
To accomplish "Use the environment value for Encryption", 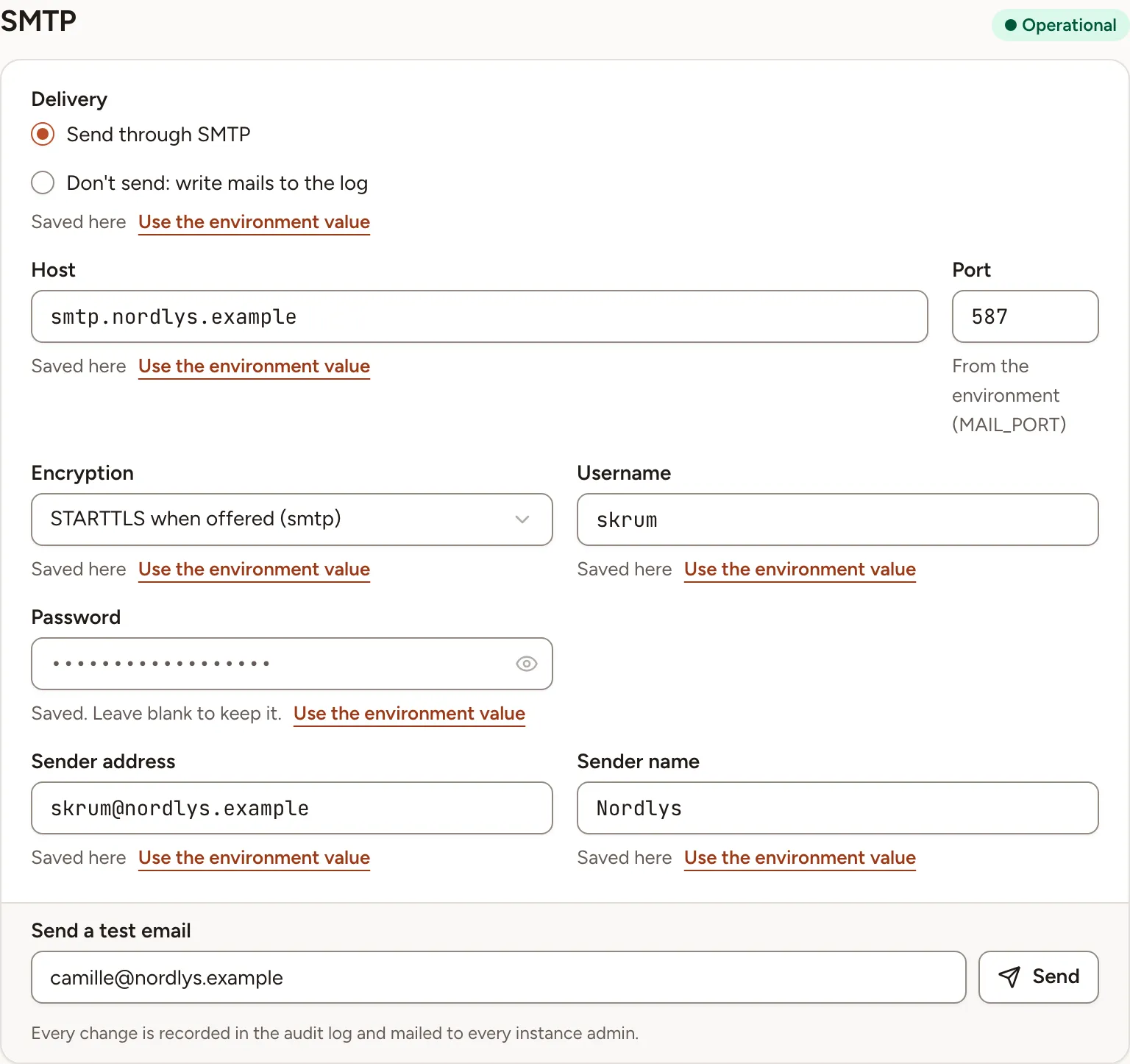I will tap(254, 570).
